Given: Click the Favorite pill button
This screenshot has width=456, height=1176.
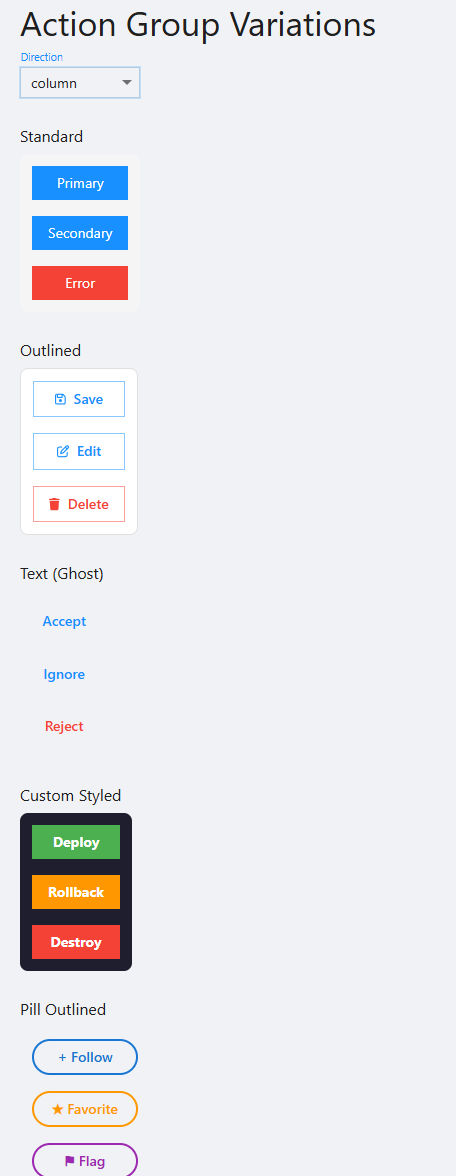Looking at the screenshot, I should (85, 1109).
